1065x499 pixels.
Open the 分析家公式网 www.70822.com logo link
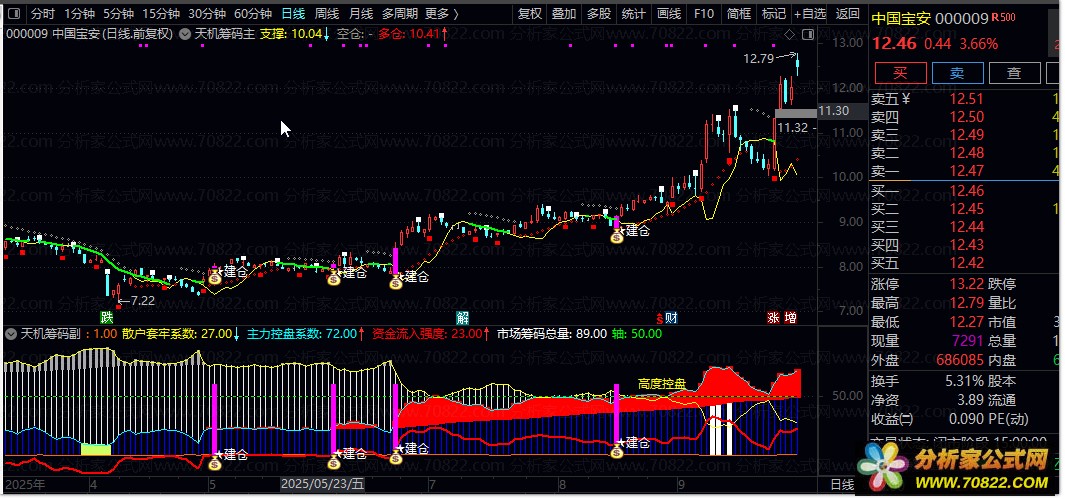[x=957, y=469]
